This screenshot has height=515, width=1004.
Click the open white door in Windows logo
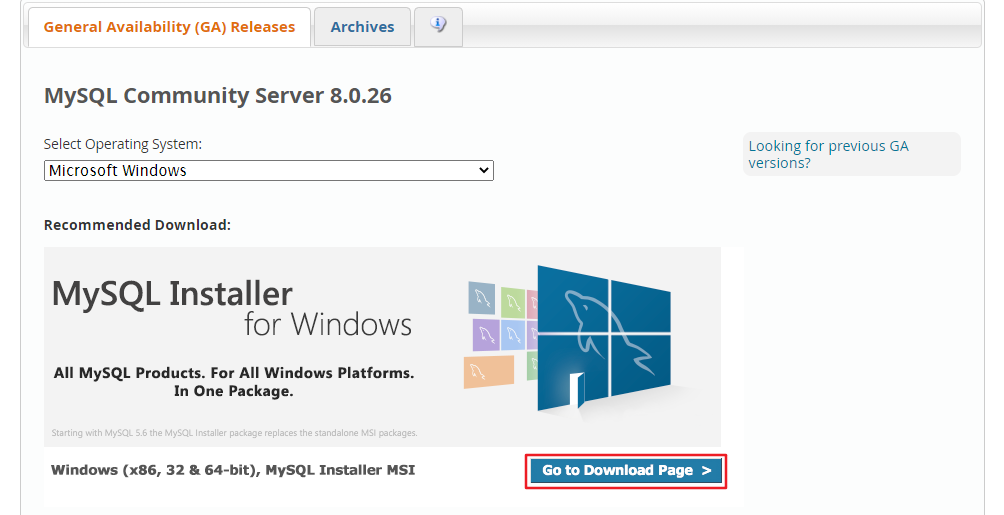pyautogui.click(x=577, y=389)
